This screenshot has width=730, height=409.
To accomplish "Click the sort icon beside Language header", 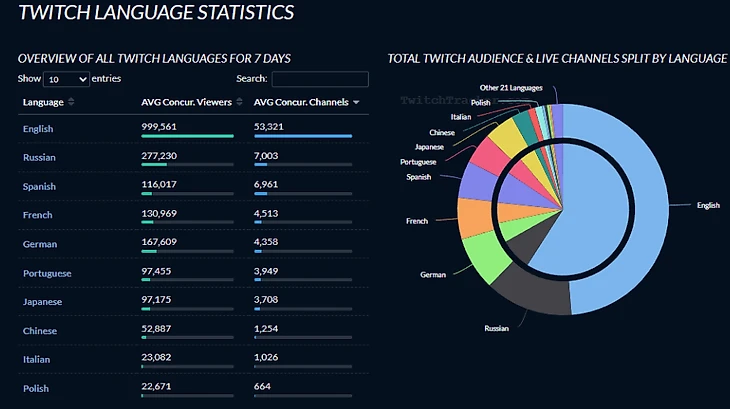I will [x=71, y=102].
